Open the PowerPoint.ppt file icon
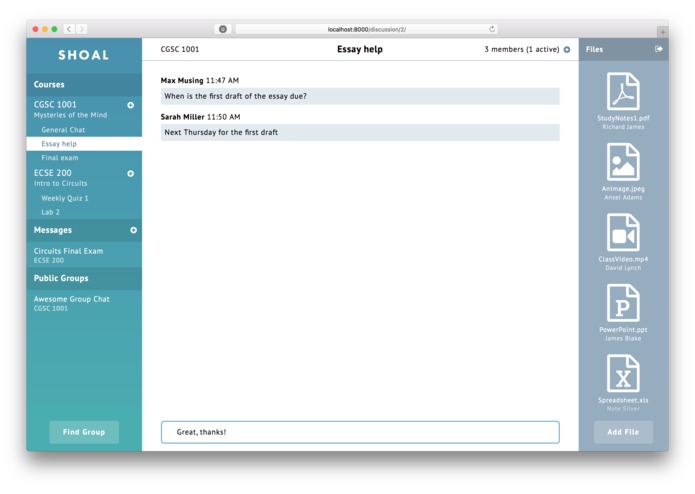This screenshot has height=494, width=695. pos(623,303)
